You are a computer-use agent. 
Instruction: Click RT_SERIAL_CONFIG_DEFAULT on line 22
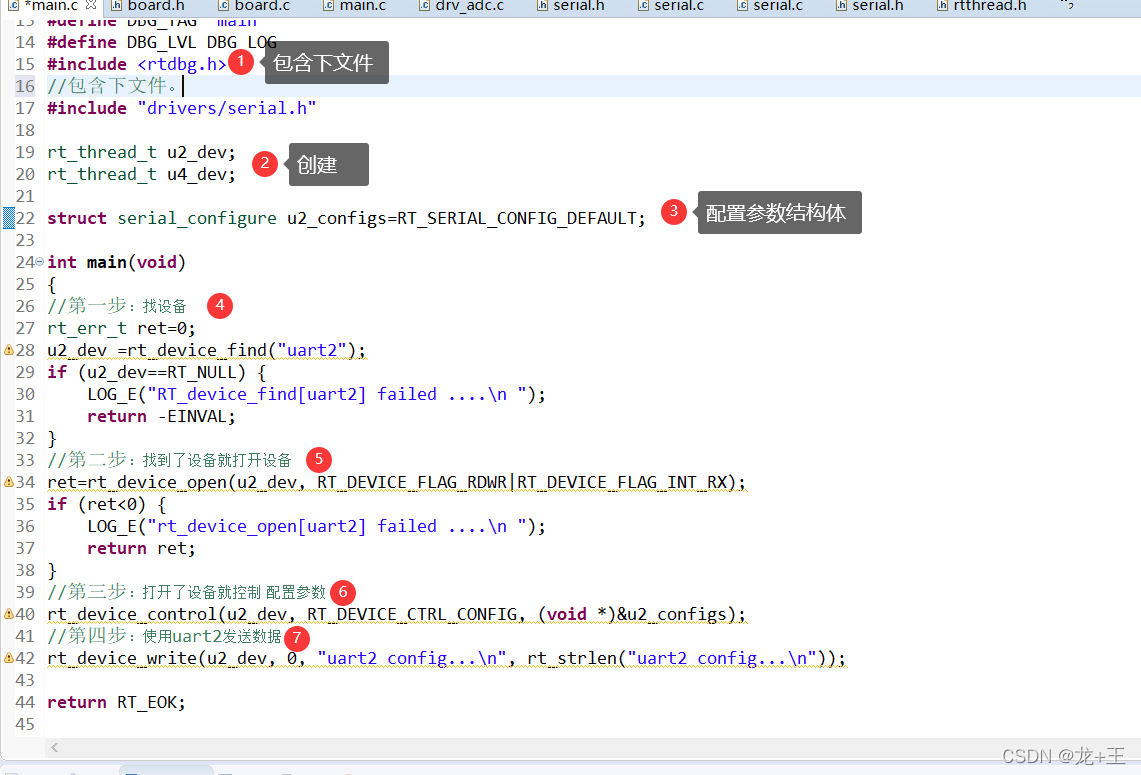pyautogui.click(x=517, y=218)
